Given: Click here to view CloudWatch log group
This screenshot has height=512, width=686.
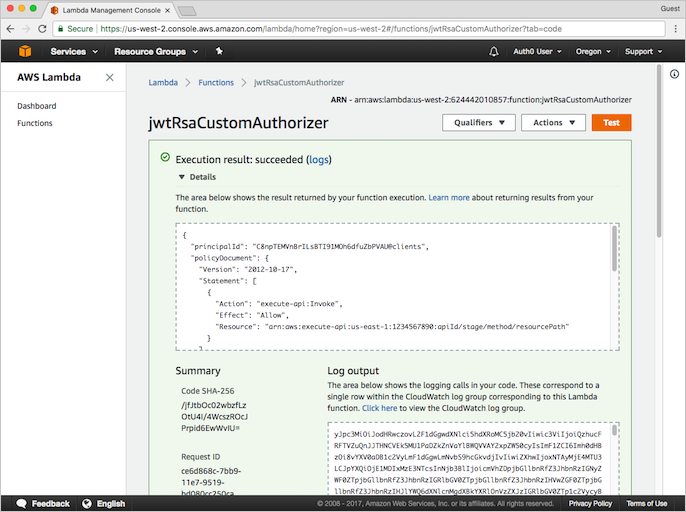Looking at the screenshot, I should coord(379,408).
